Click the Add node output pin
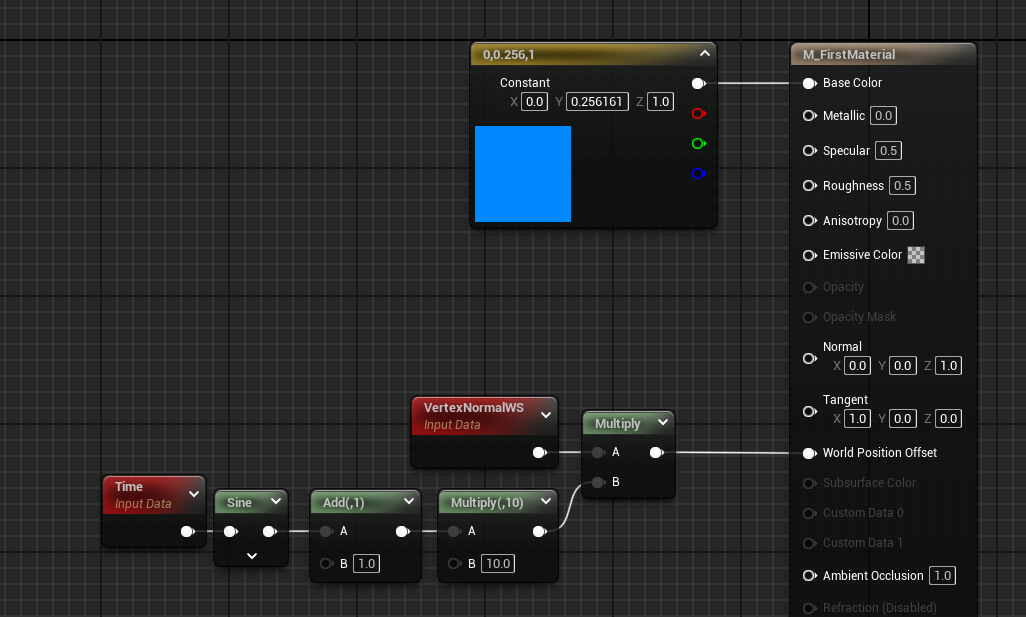The height and width of the screenshot is (617, 1026). [x=403, y=531]
